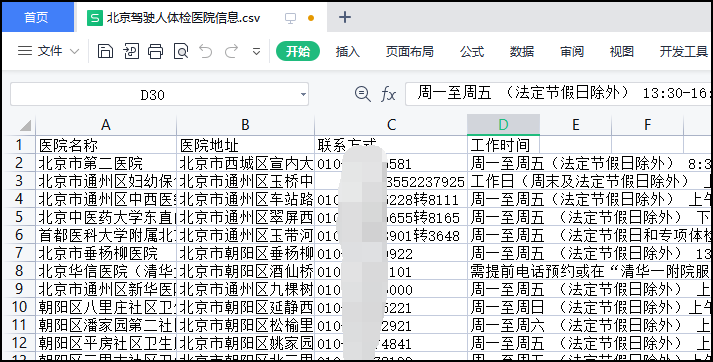This screenshot has width=713, height=362.
Task: Select row 1 header
Action: (19, 145)
